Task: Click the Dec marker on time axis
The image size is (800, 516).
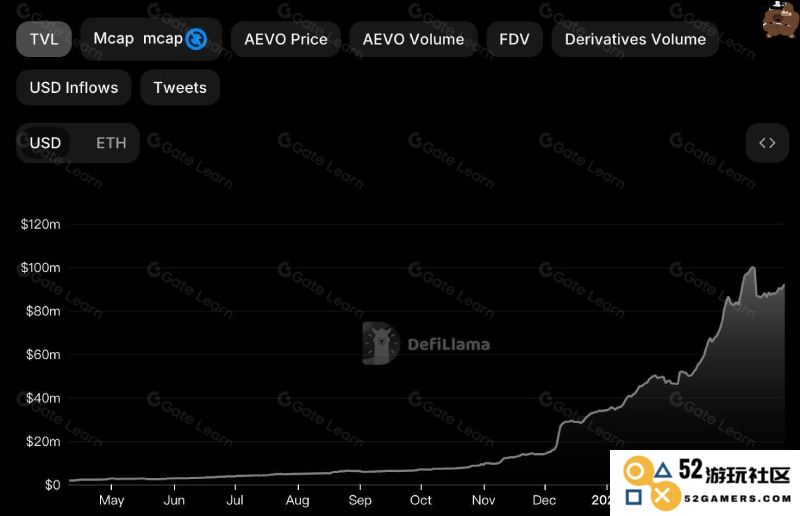Action: coord(544,500)
